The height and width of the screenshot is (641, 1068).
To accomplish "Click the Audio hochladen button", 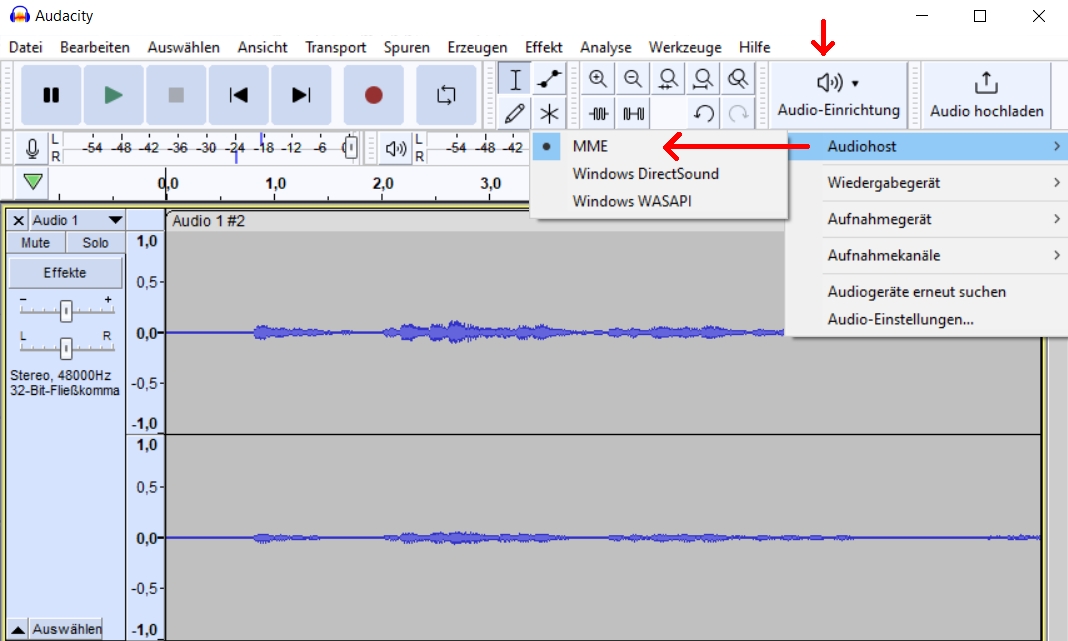I will 986,95.
